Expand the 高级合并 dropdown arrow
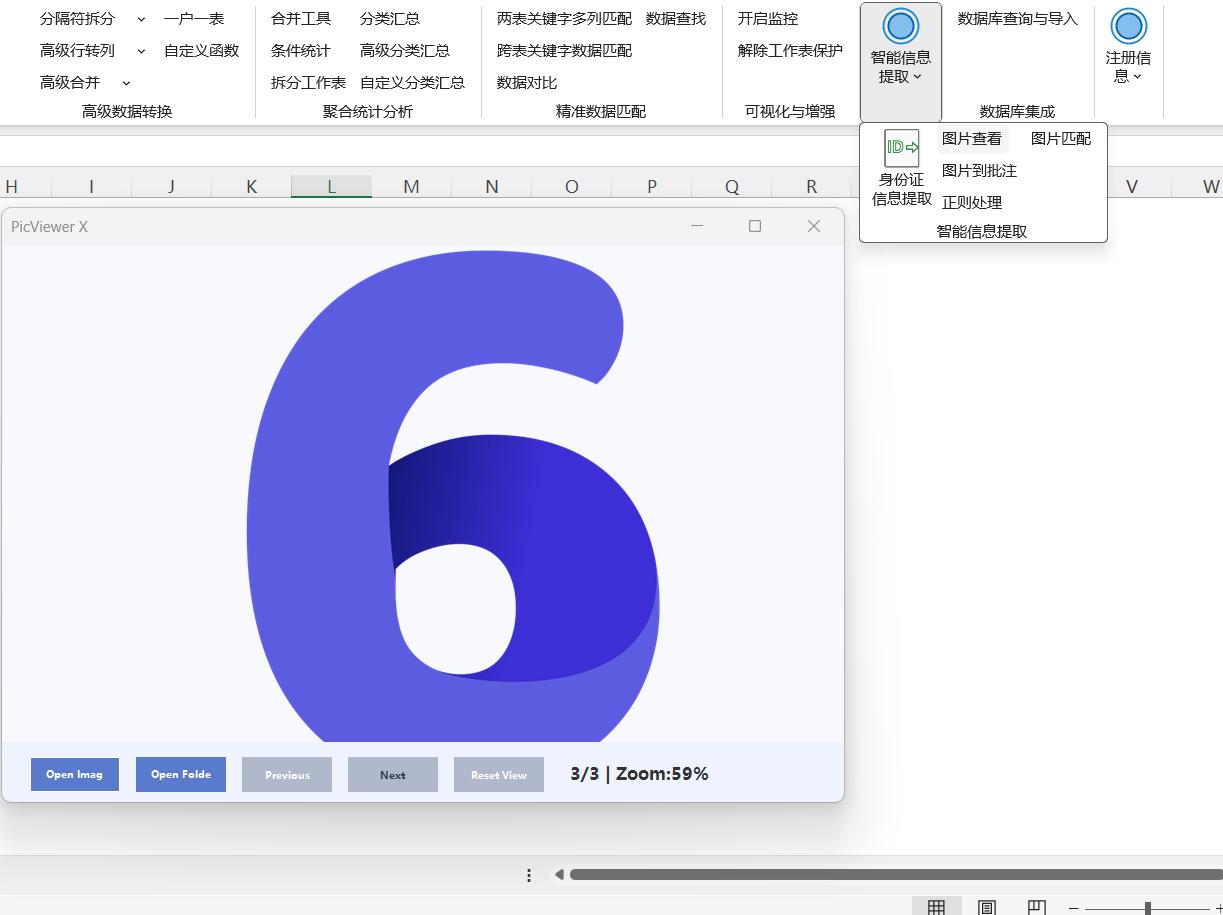The height and width of the screenshot is (915, 1223). click(126, 83)
